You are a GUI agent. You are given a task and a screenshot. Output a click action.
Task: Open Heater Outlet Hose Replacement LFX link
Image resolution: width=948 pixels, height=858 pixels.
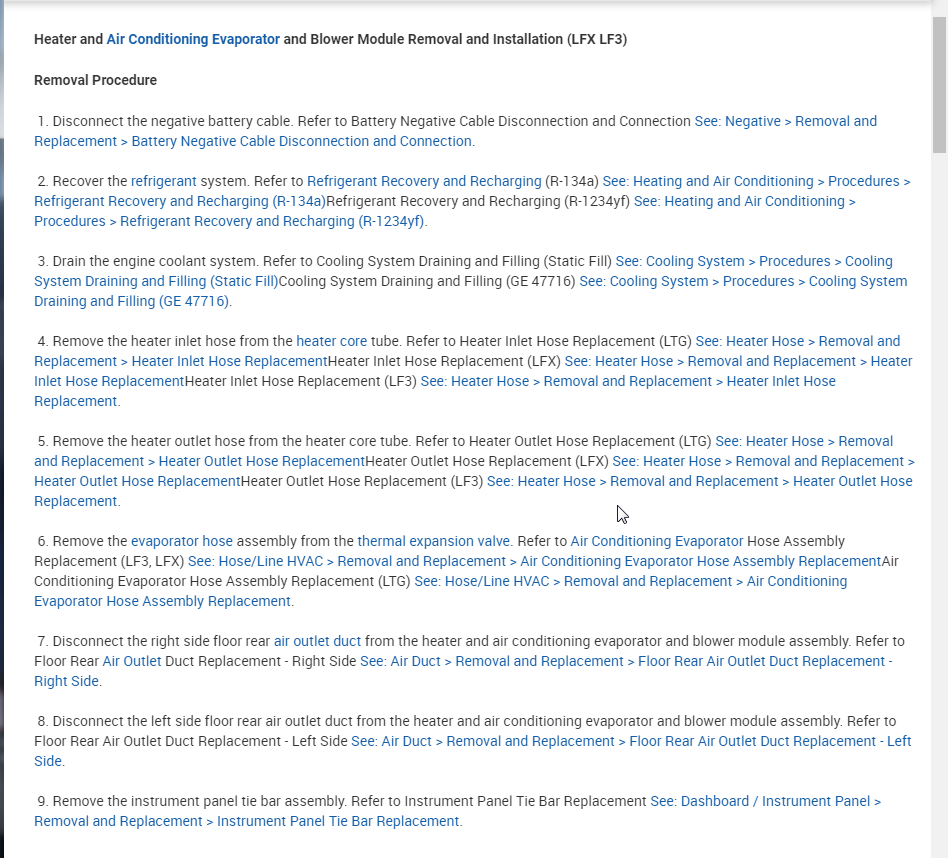pos(763,461)
